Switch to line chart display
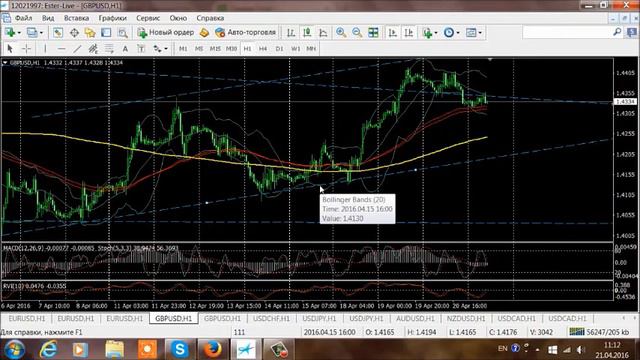This screenshot has height=360, width=640. [323, 33]
